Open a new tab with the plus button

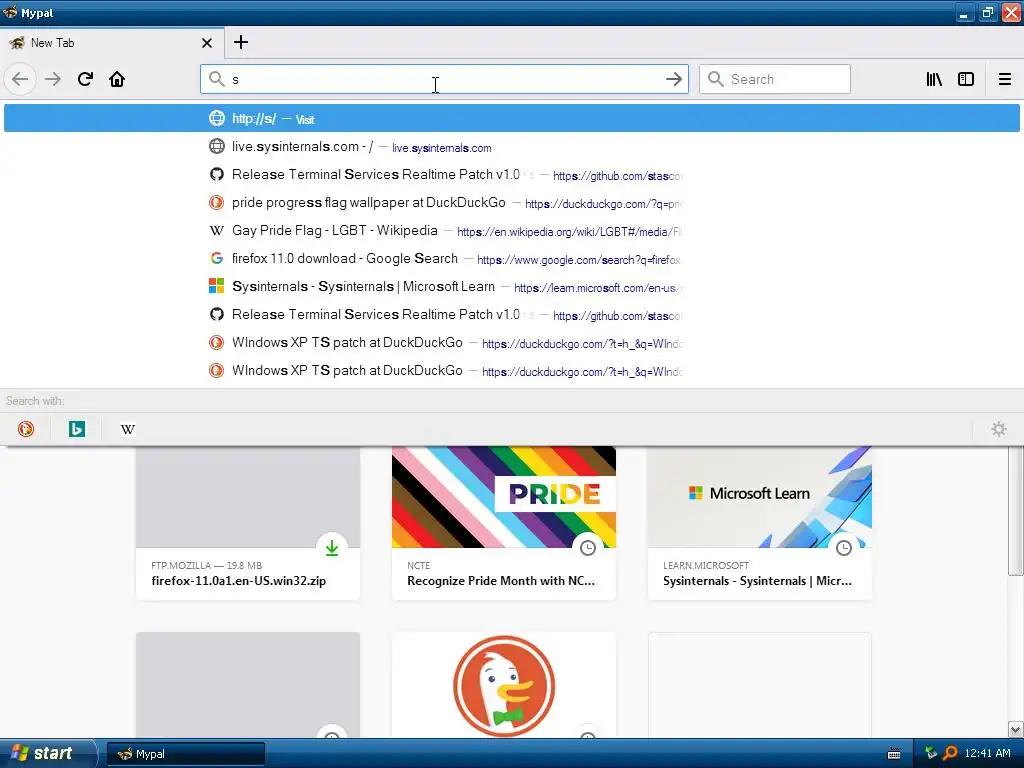click(241, 42)
